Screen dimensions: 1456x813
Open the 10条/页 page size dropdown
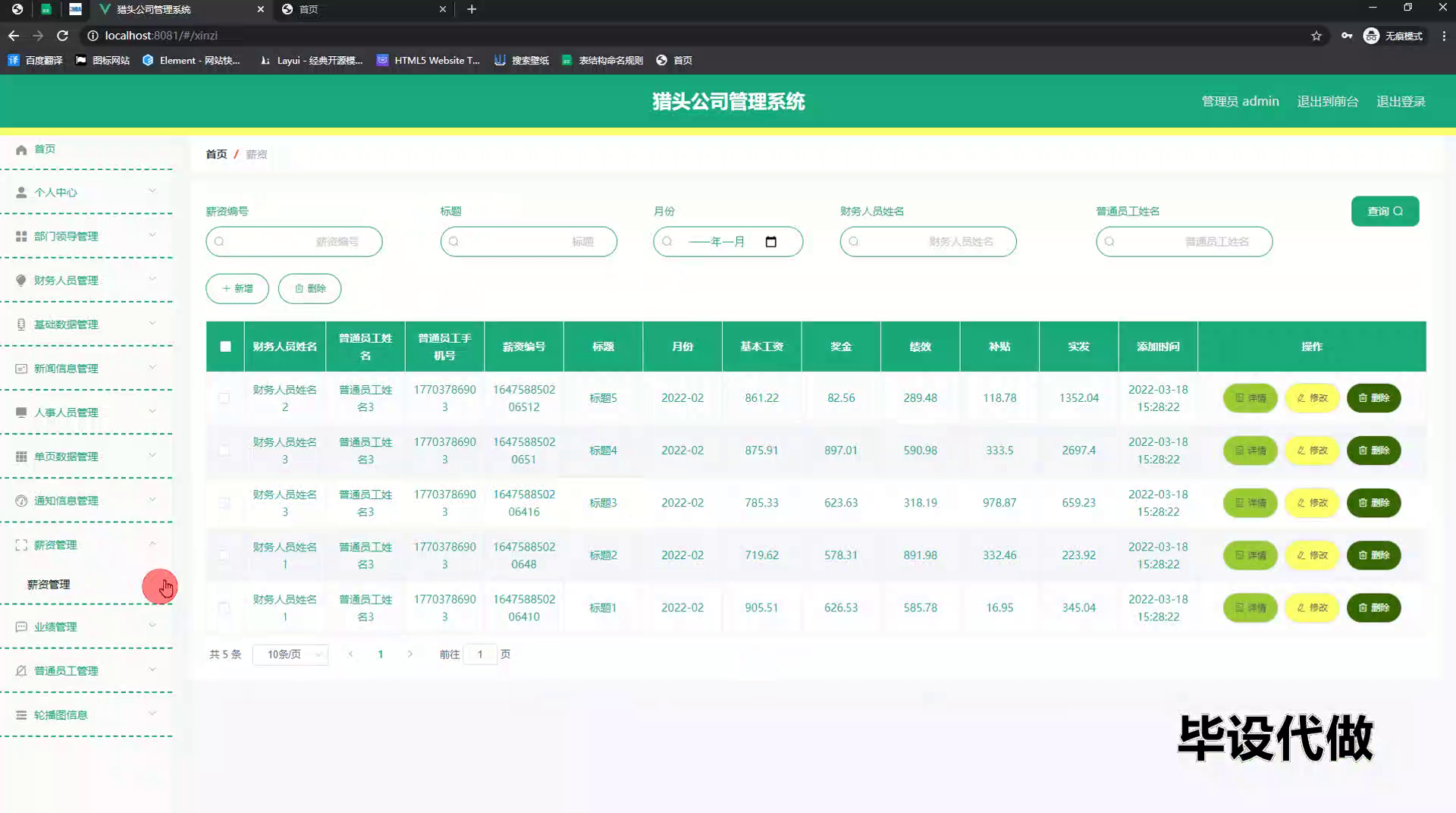pos(290,654)
